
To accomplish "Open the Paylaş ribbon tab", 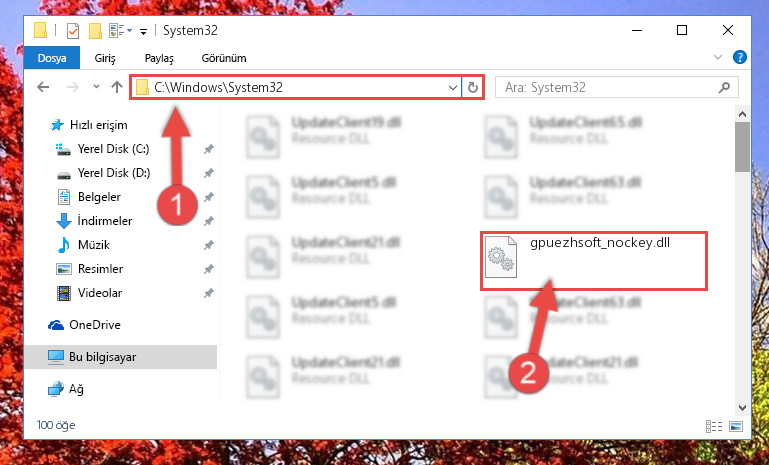I will pyautogui.click(x=159, y=58).
